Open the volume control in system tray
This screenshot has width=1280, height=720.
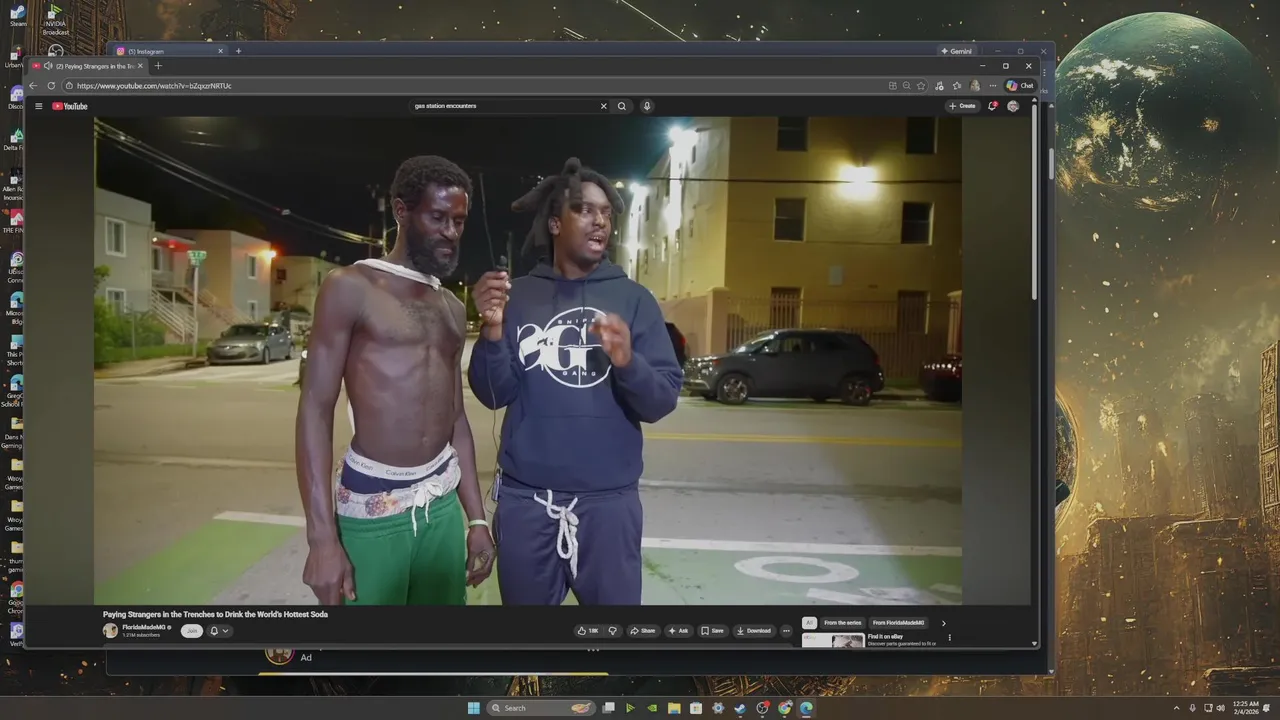(x=1220, y=708)
